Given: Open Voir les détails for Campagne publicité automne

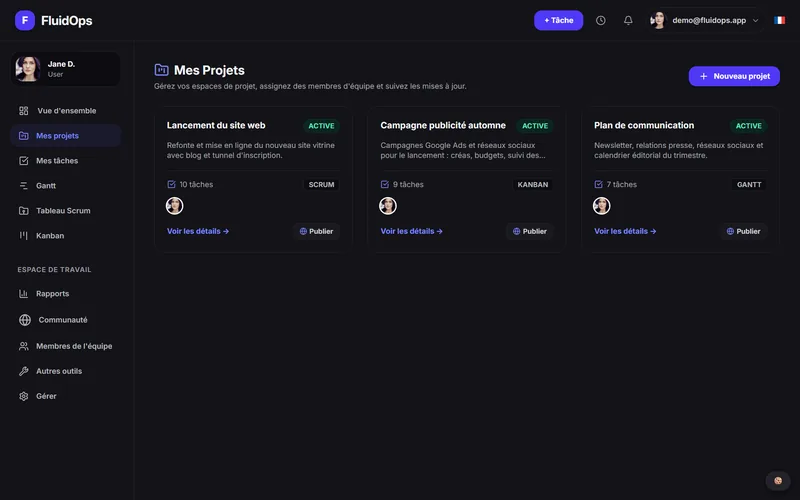Looking at the screenshot, I should 411,231.
